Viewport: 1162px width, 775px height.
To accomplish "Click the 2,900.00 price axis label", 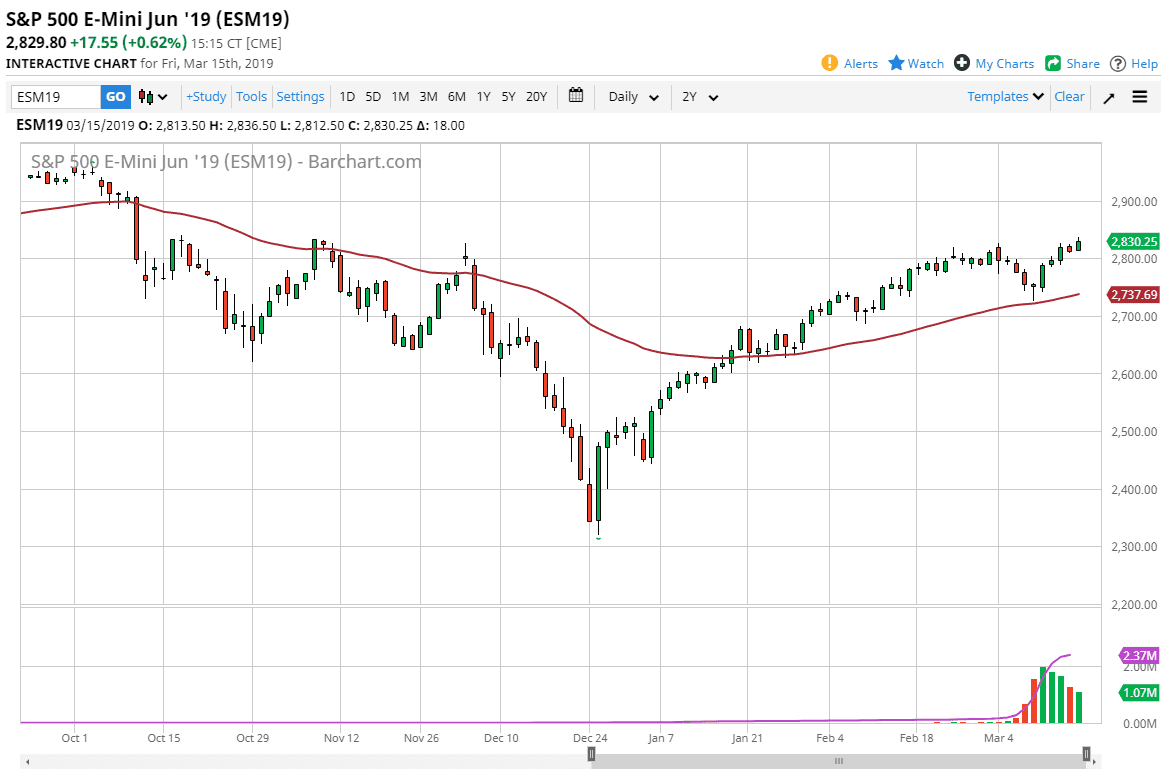I will point(1134,202).
